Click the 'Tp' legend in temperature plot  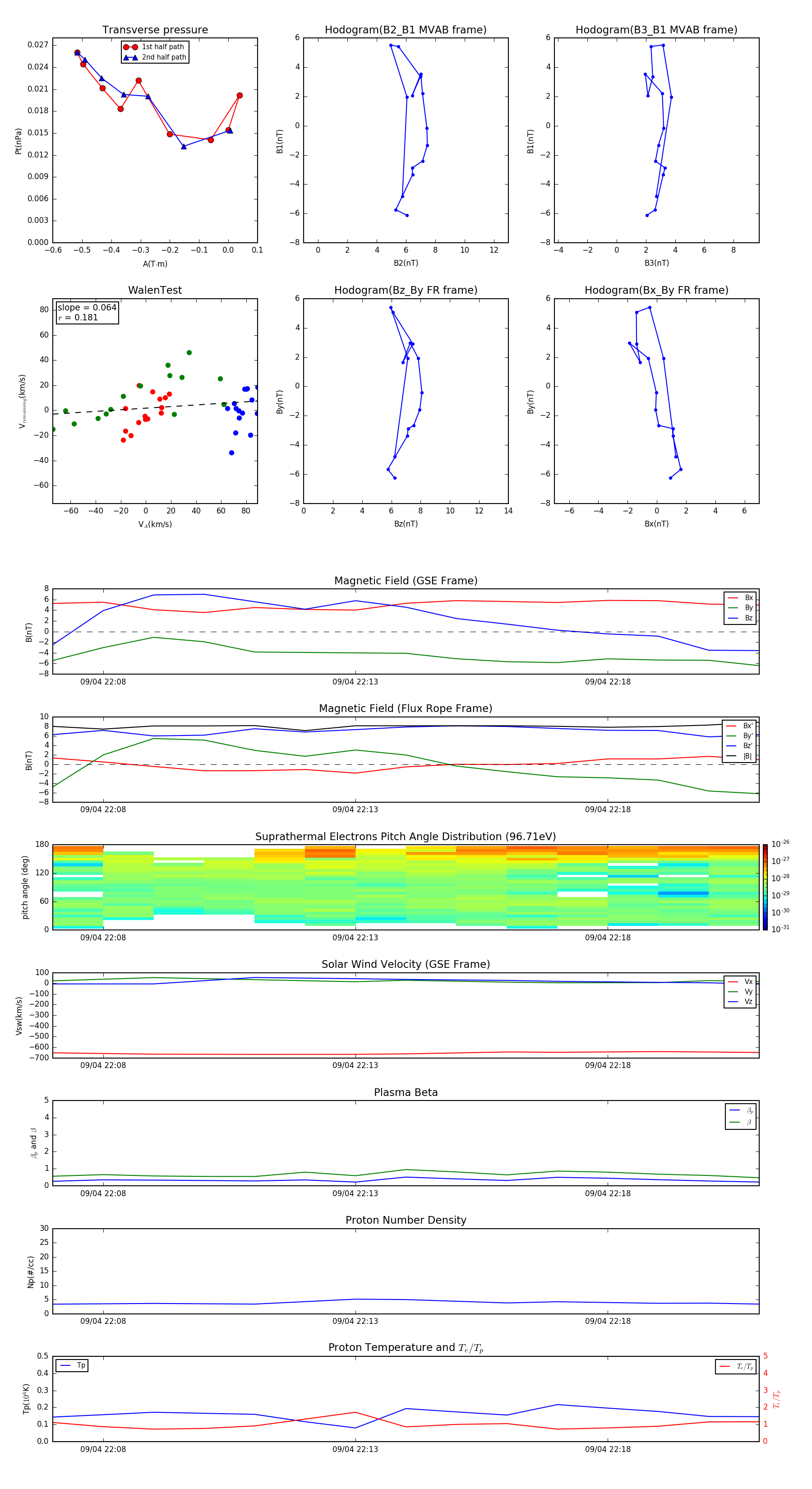72,1365
